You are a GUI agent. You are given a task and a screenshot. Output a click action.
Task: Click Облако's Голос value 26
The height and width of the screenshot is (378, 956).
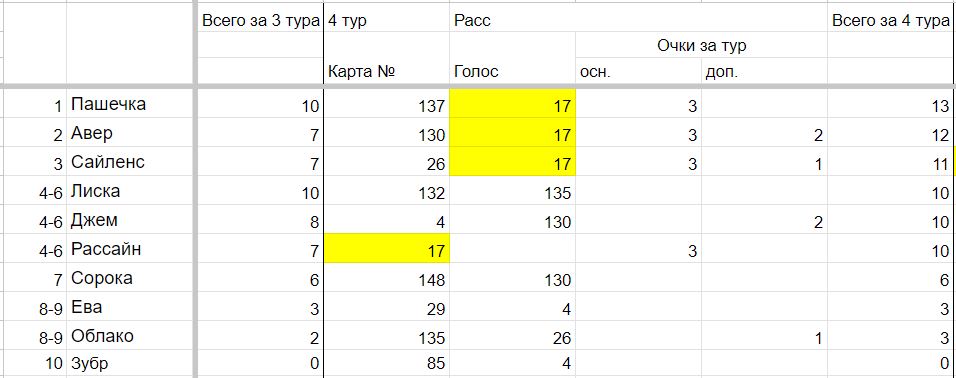point(512,336)
